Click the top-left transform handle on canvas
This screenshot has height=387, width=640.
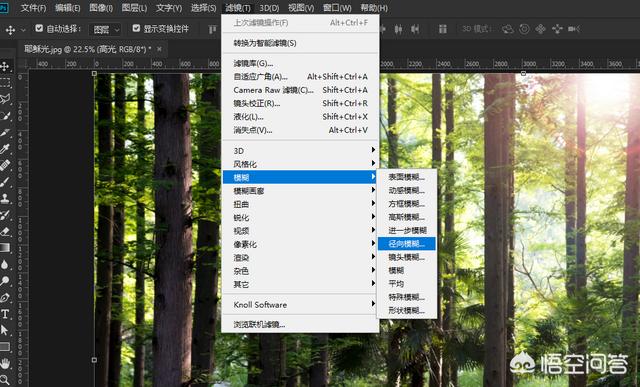[94, 74]
